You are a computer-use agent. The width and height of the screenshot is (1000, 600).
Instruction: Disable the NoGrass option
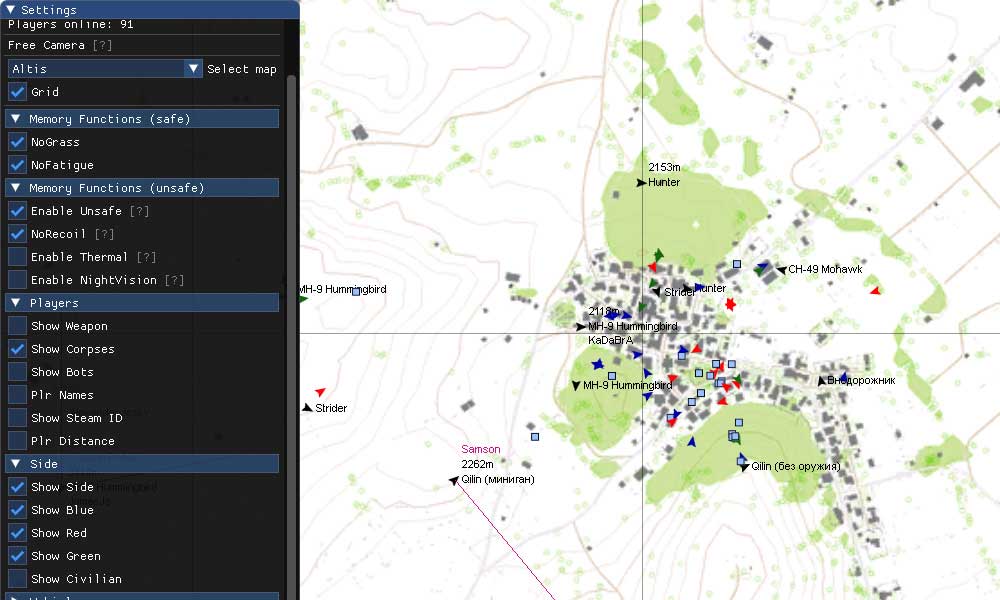tap(17, 142)
